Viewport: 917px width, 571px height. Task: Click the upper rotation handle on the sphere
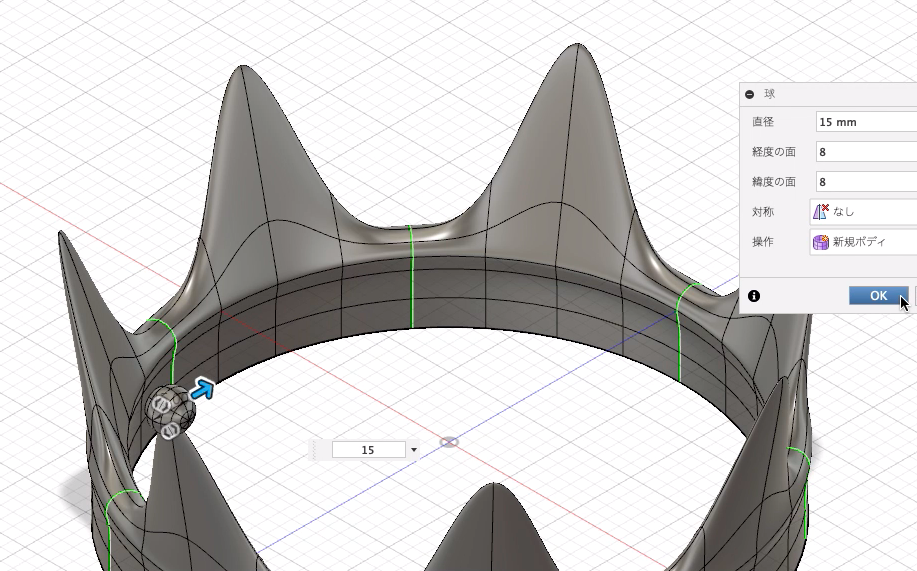click(160, 404)
